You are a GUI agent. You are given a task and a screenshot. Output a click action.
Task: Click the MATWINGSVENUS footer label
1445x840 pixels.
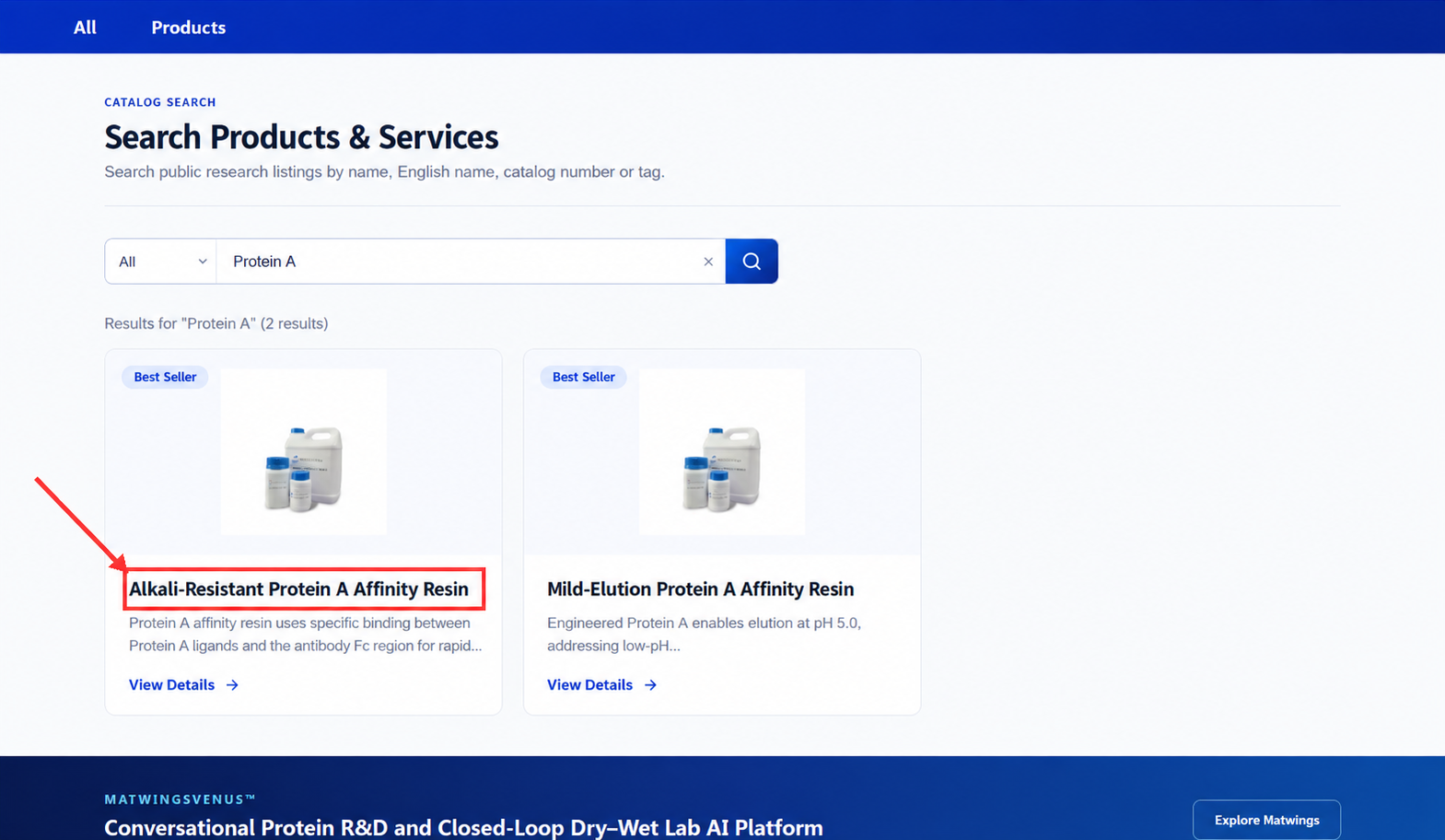[181, 799]
